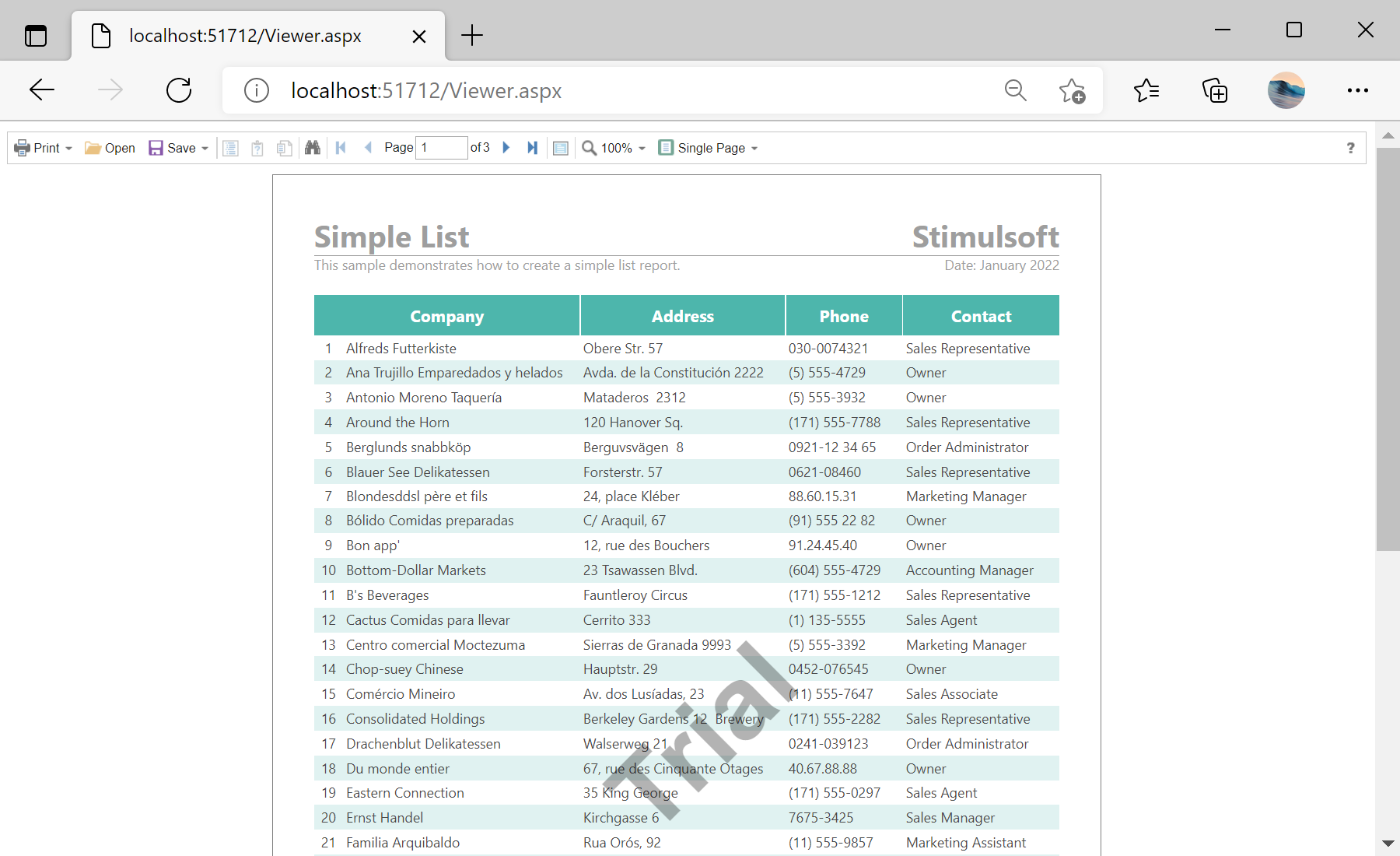Click Marketing Assistant contact cell

click(x=966, y=843)
